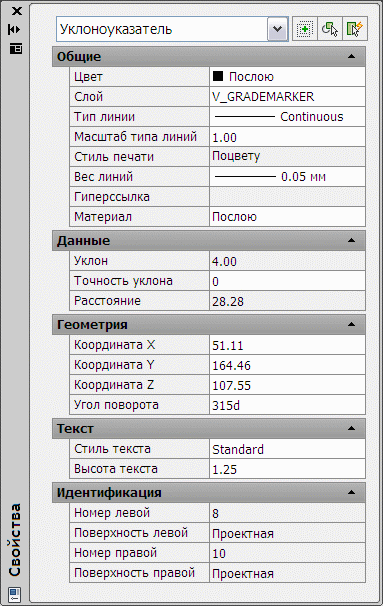Click Номер левой value 8
The height and width of the screenshot is (606, 383).
(288, 513)
